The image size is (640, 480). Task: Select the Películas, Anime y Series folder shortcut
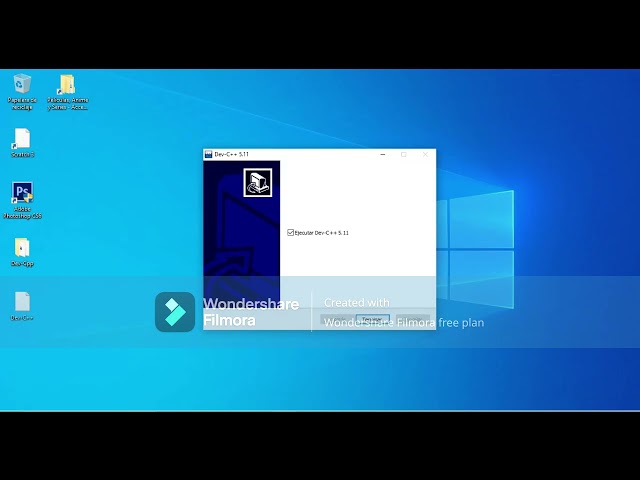pyautogui.click(x=68, y=92)
